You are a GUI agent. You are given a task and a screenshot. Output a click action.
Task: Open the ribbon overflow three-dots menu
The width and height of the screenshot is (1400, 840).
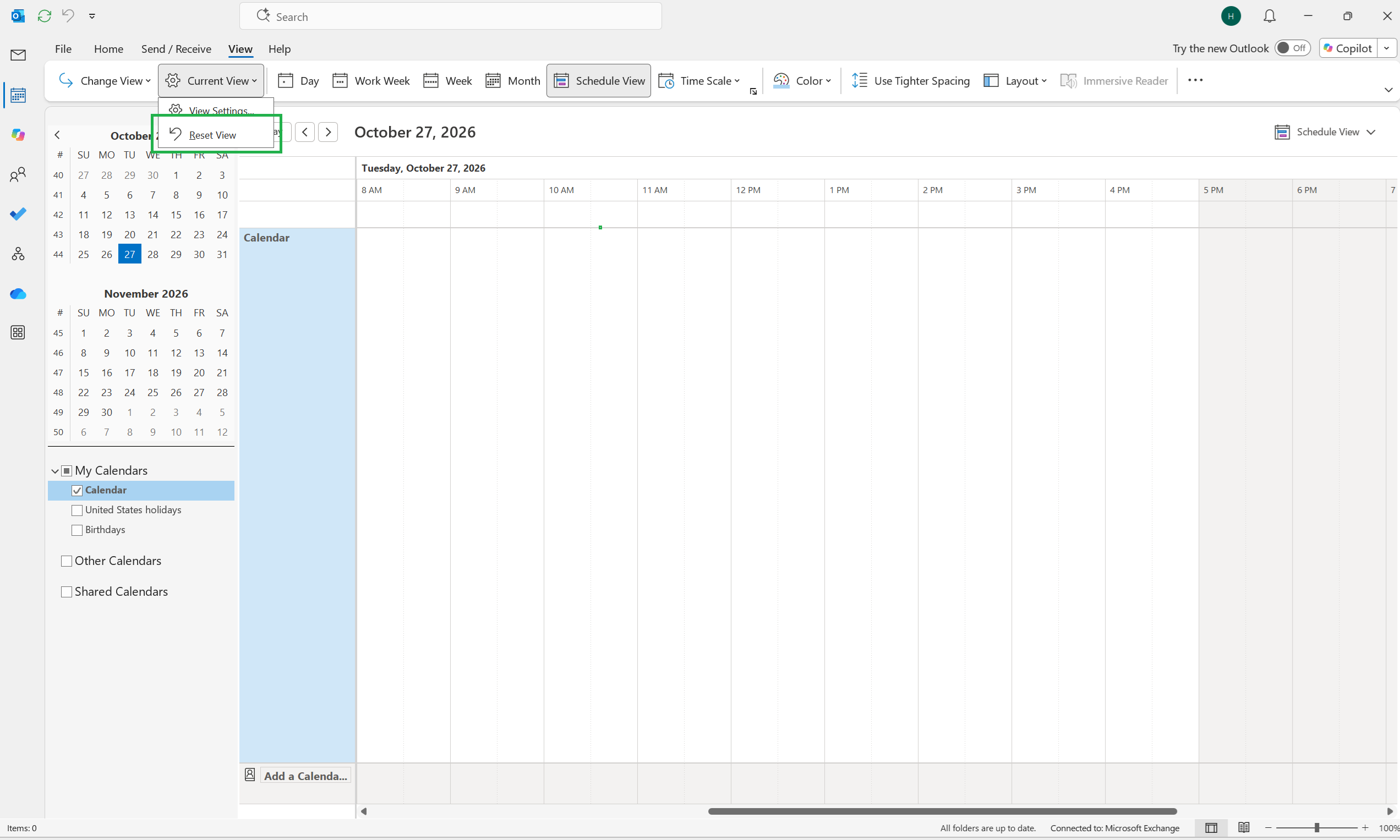[1195, 80]
